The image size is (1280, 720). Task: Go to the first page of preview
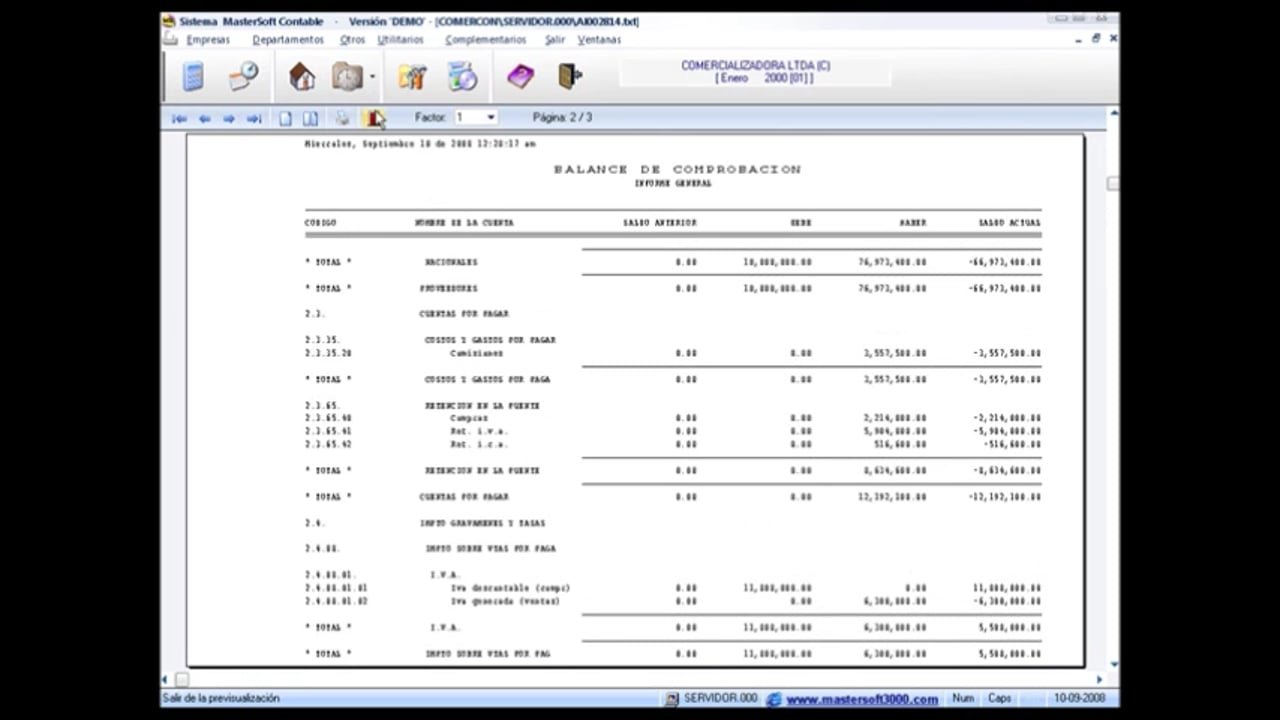click(179, 118)
